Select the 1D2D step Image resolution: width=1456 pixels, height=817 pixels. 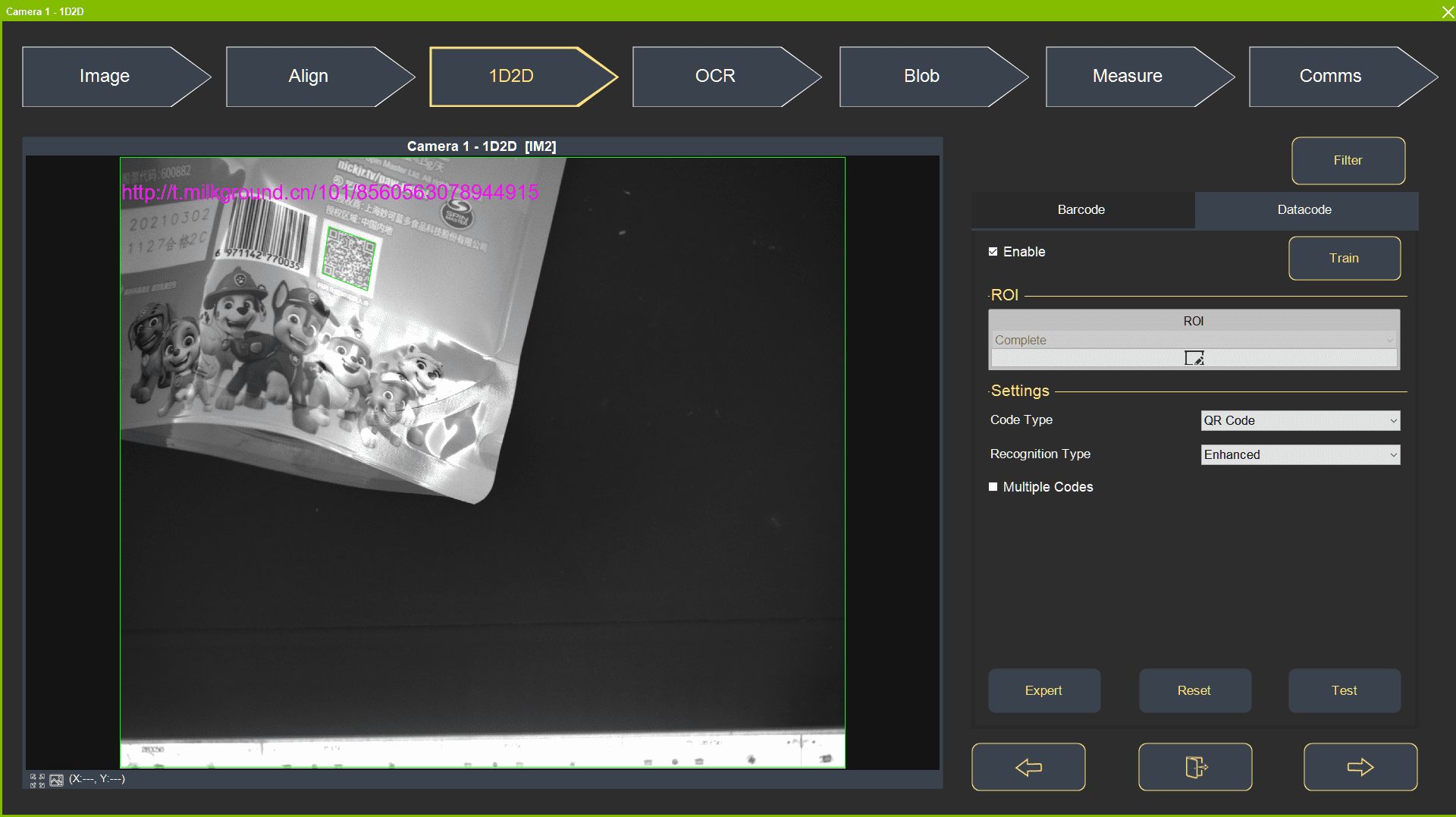click(x=523, y=76)
